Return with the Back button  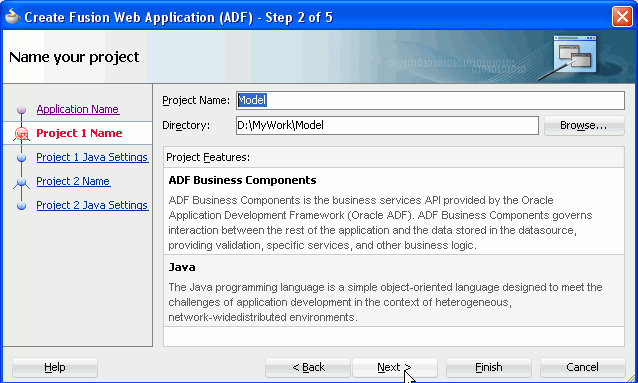[308, 367]
